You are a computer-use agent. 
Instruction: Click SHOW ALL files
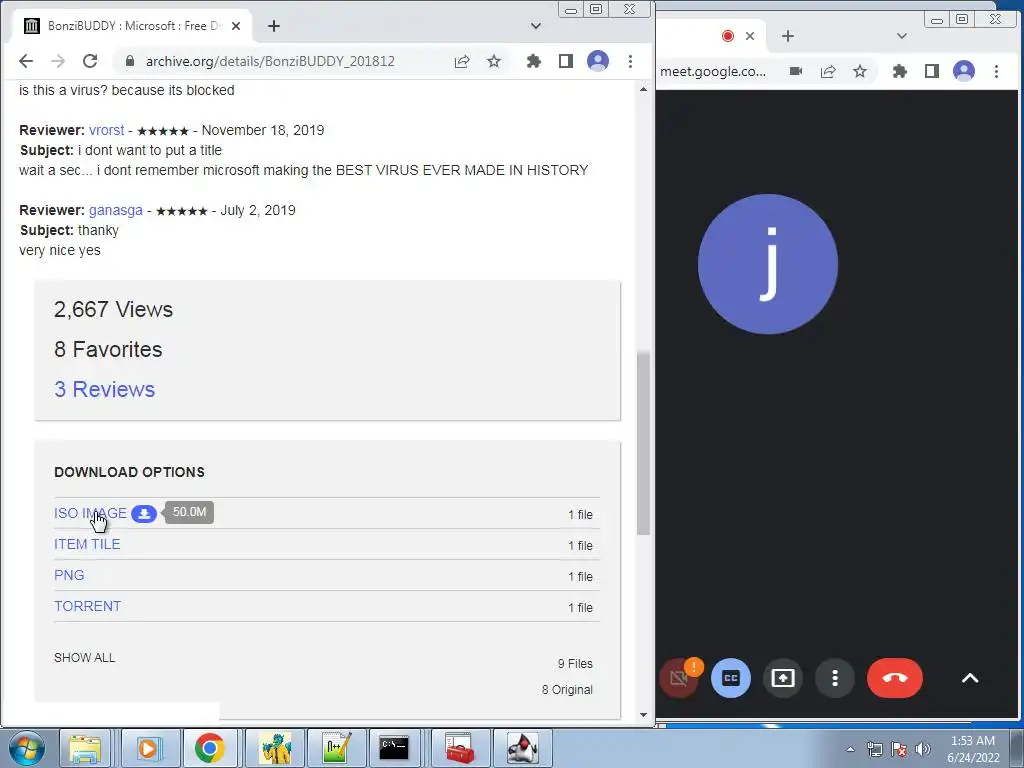tap(84, 658)
